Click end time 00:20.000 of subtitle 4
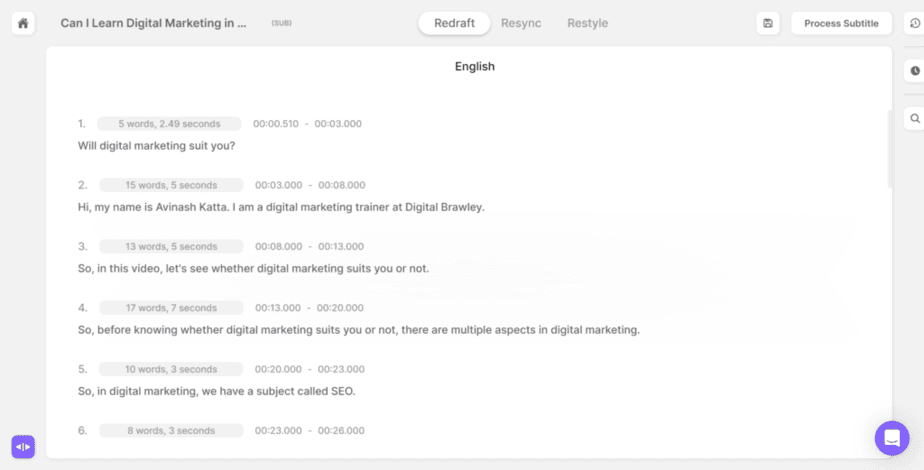Viewport: 924px width, 470px height. tap(340, 307)
